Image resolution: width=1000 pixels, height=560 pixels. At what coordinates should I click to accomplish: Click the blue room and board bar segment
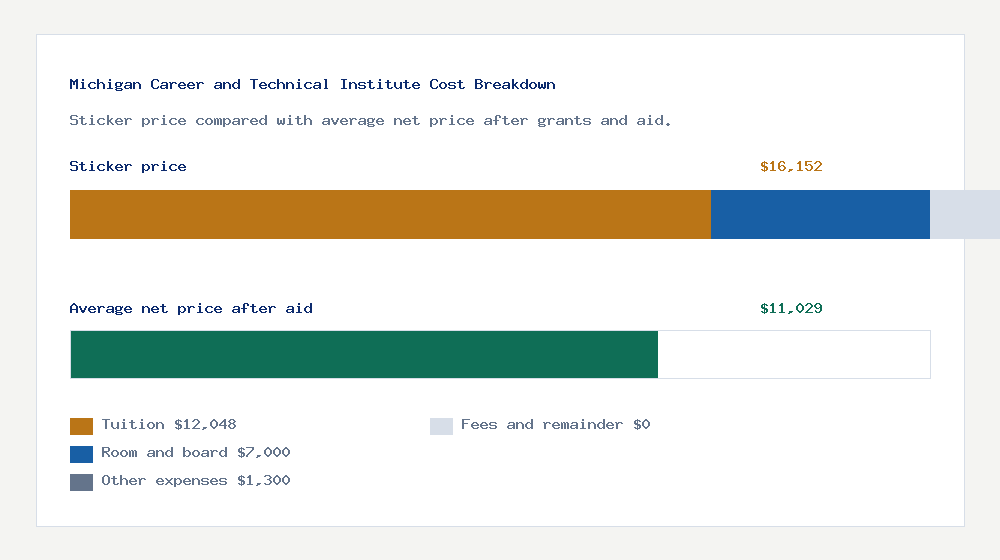pos(820,214)
